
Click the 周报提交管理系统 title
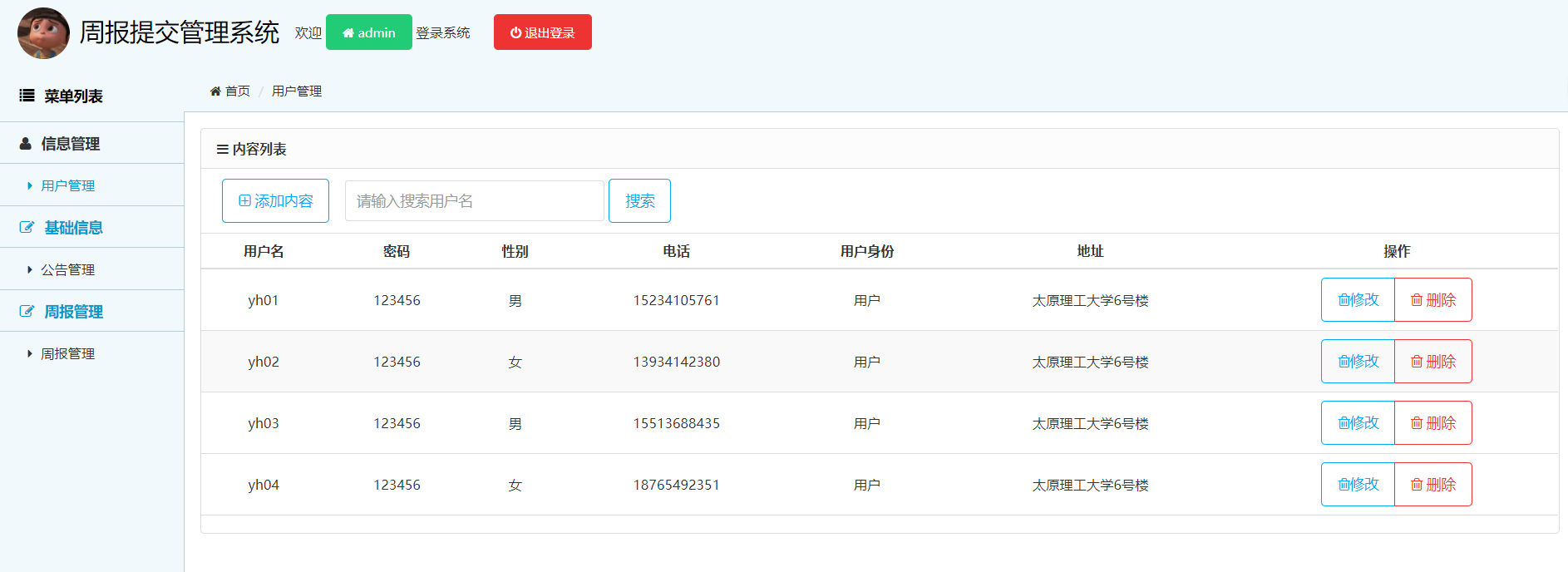[180, 32]
